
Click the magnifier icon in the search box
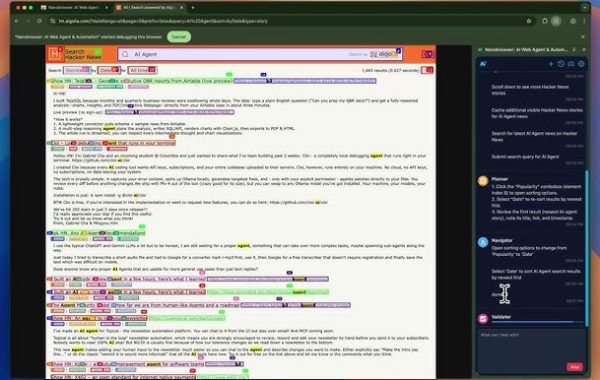tap(125, 54)
